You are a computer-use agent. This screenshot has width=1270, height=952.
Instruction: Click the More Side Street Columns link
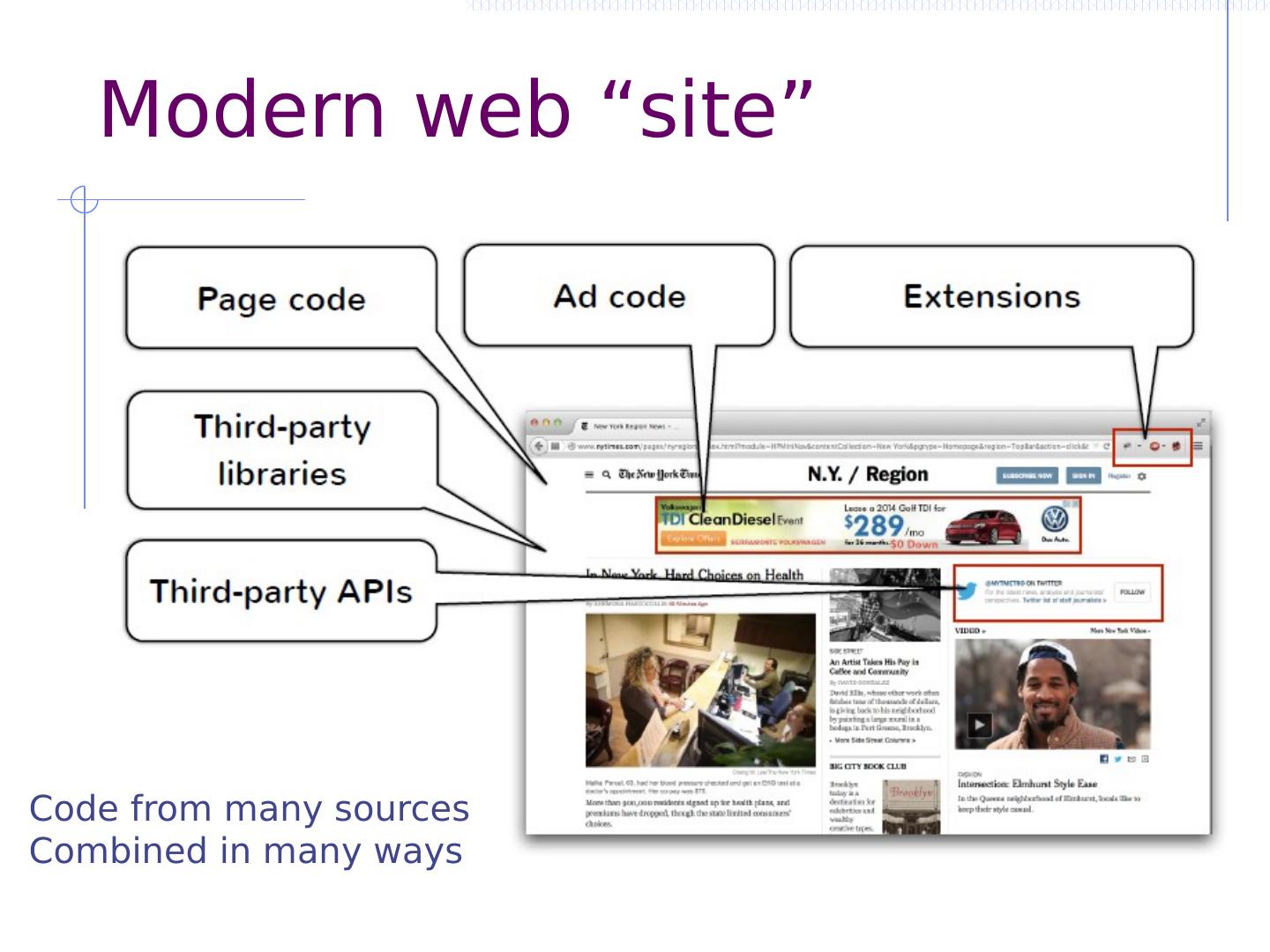[874, 740]
